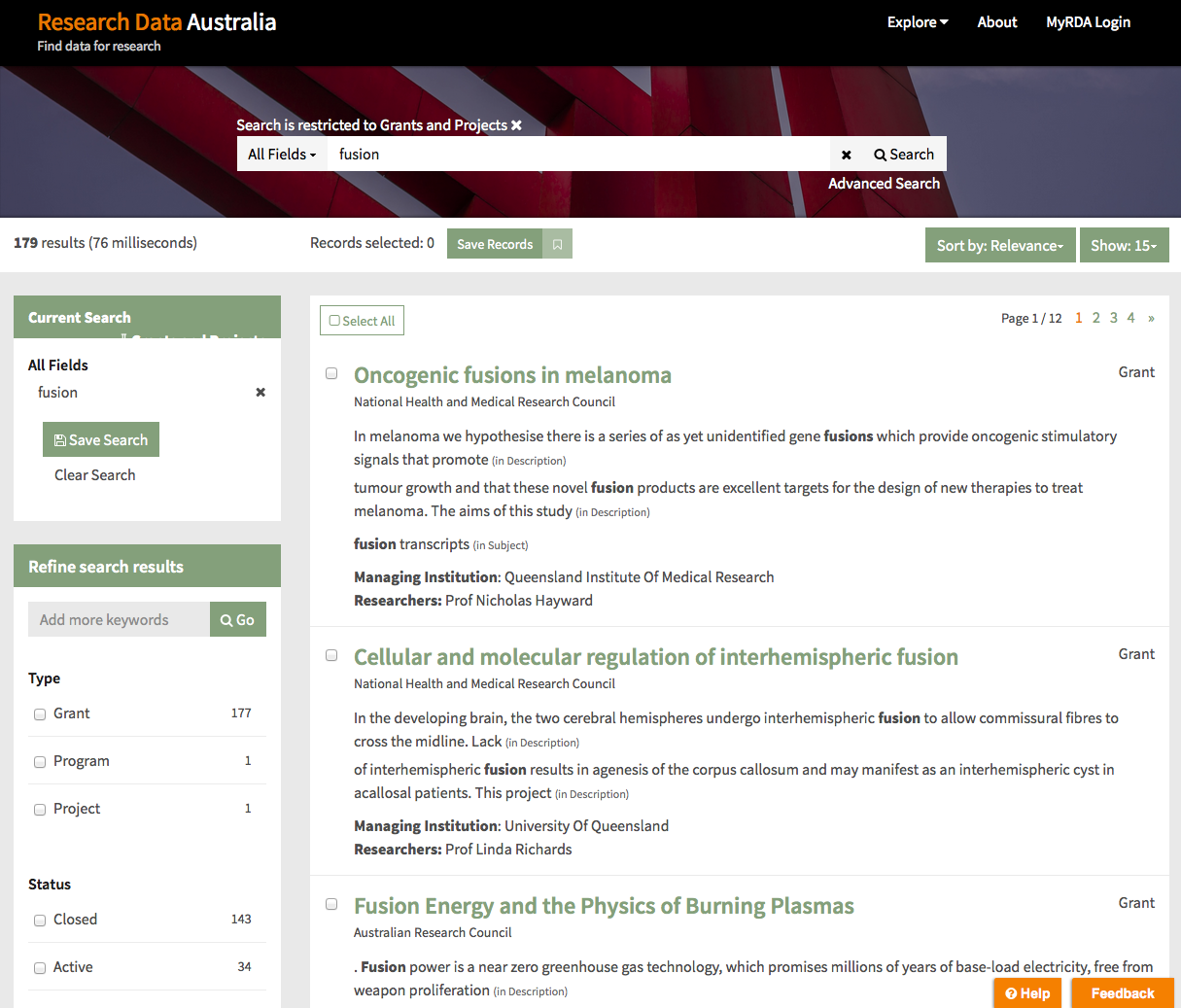
Task: Remove the fusion keyword from Current Search
Action: tap(261, 393)
